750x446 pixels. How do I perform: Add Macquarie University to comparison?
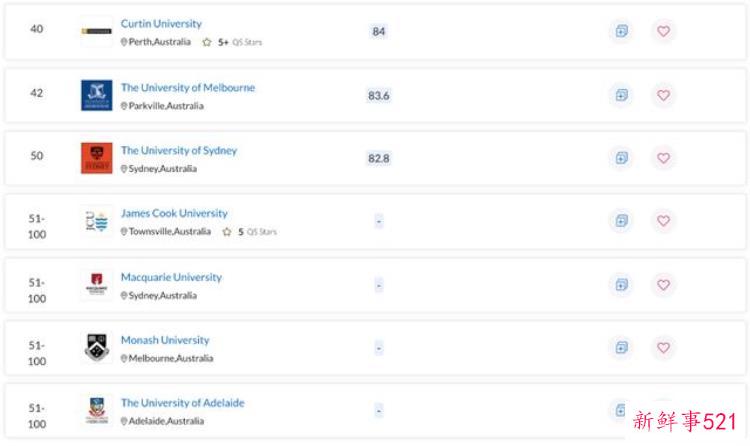622,285
